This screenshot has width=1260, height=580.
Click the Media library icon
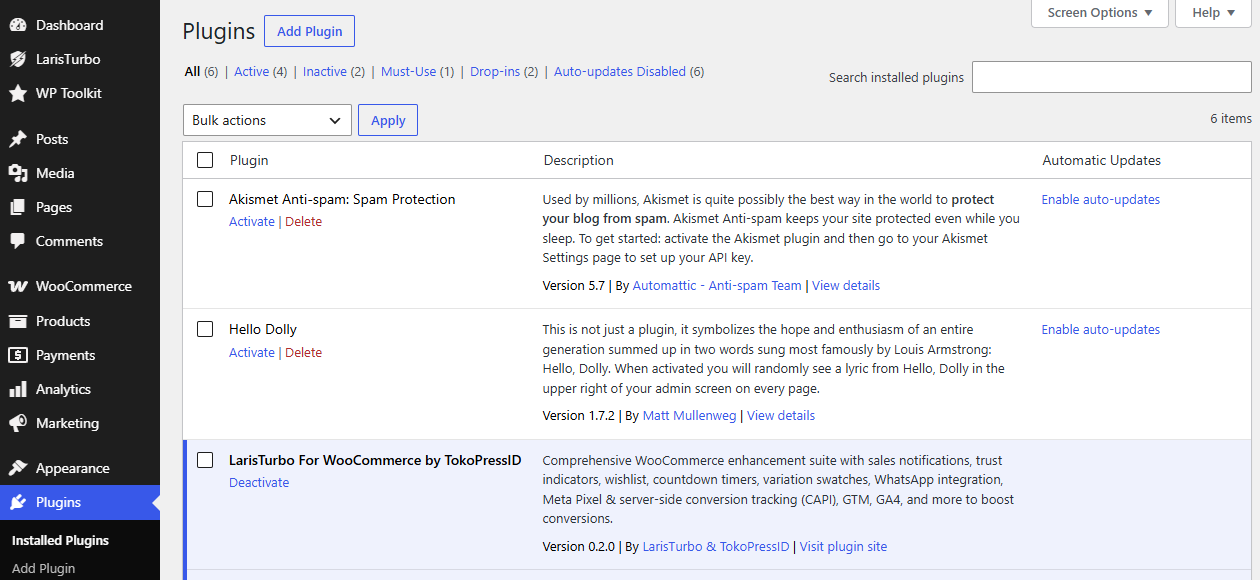pyautogui.click(x=18, y=173)
